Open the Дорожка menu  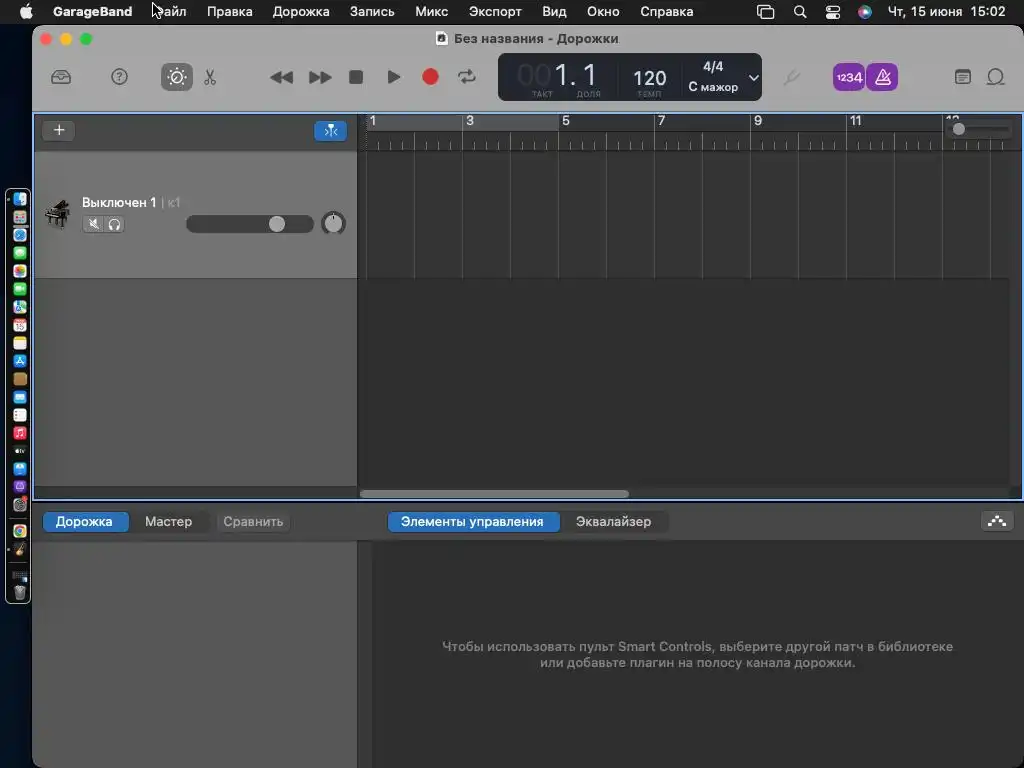[301, 12]
